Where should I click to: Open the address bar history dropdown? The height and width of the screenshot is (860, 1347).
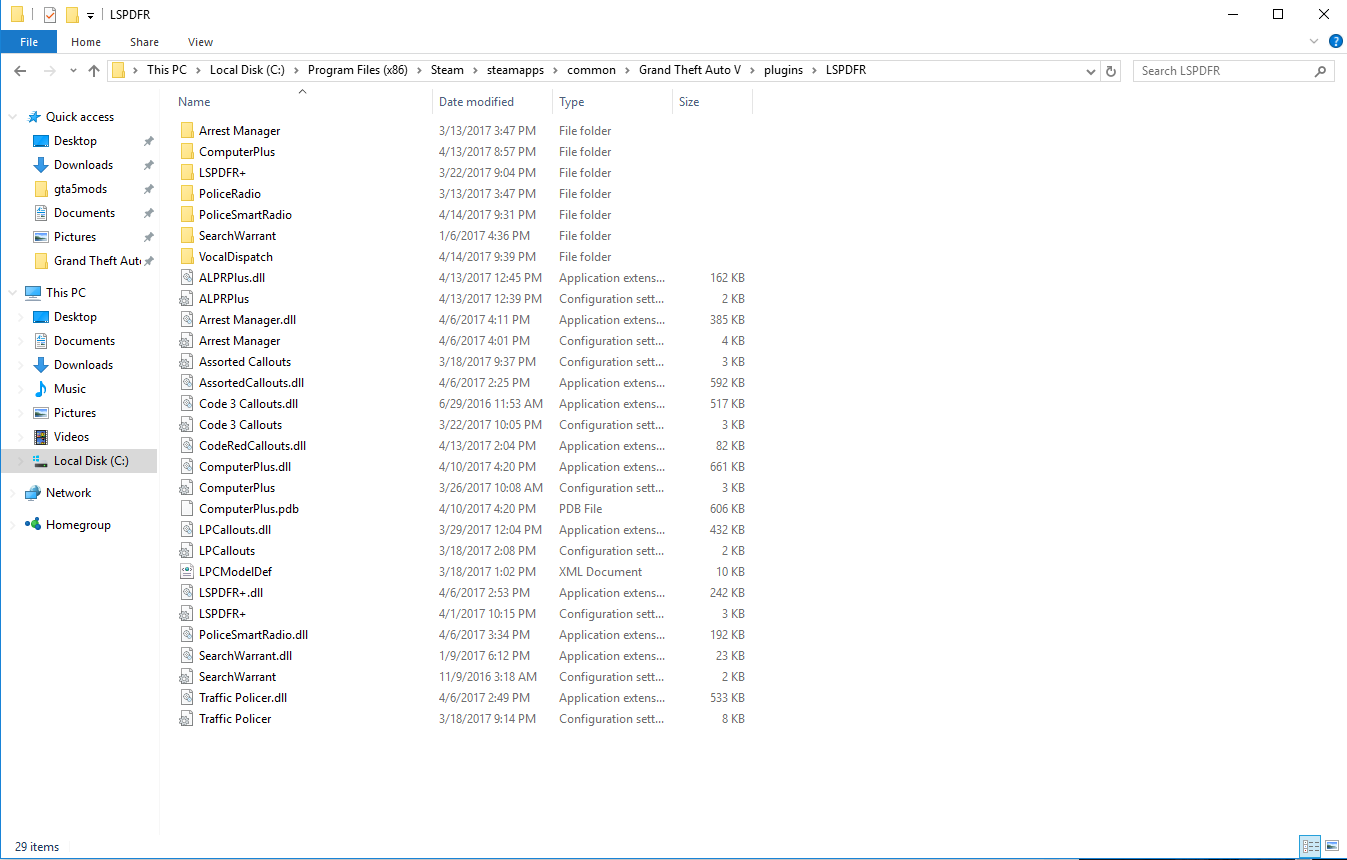[1090, 71]
